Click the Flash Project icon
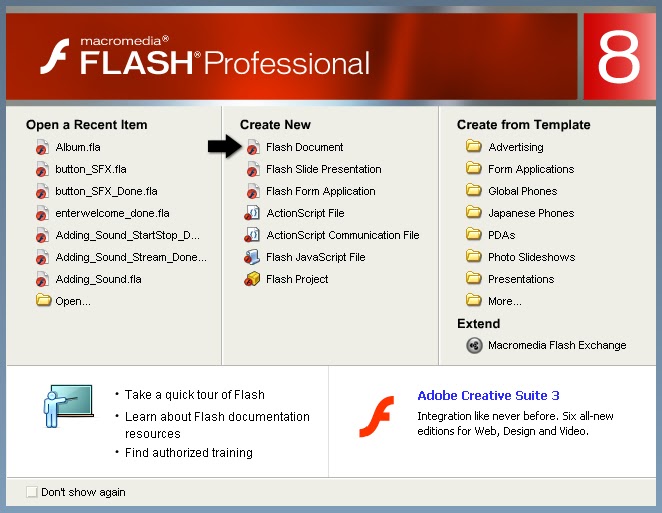The width and height of the screenshot is (662, 513). [252, 279]
